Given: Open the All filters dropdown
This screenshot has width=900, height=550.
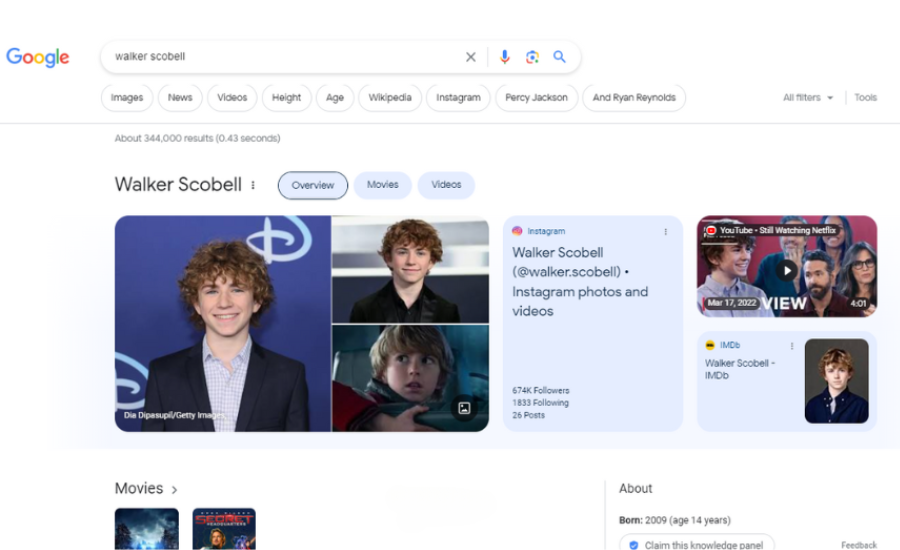Looking at the screenshot, I should pos(808,98).
